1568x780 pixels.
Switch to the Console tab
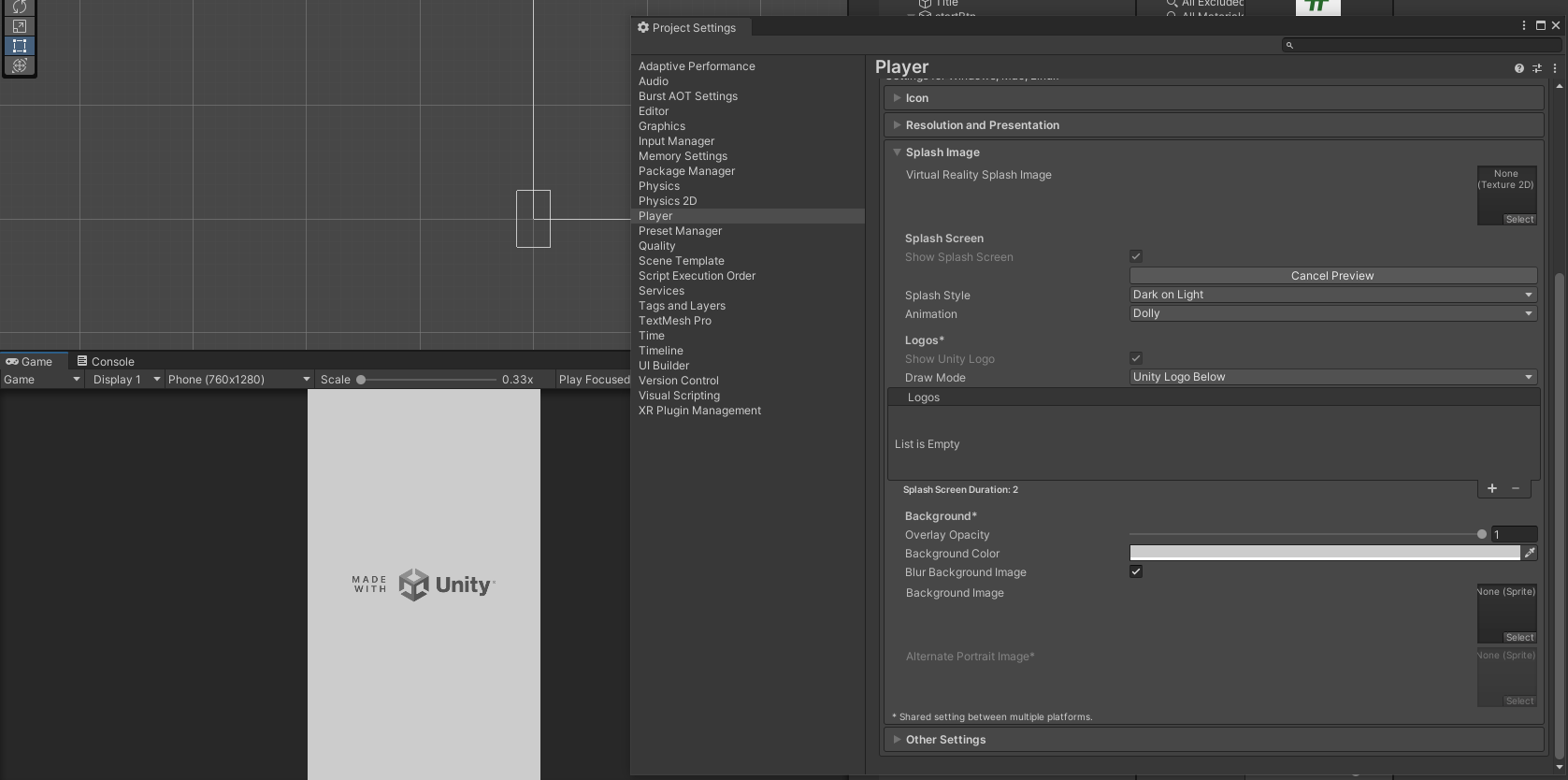click(x=106, y=362)
